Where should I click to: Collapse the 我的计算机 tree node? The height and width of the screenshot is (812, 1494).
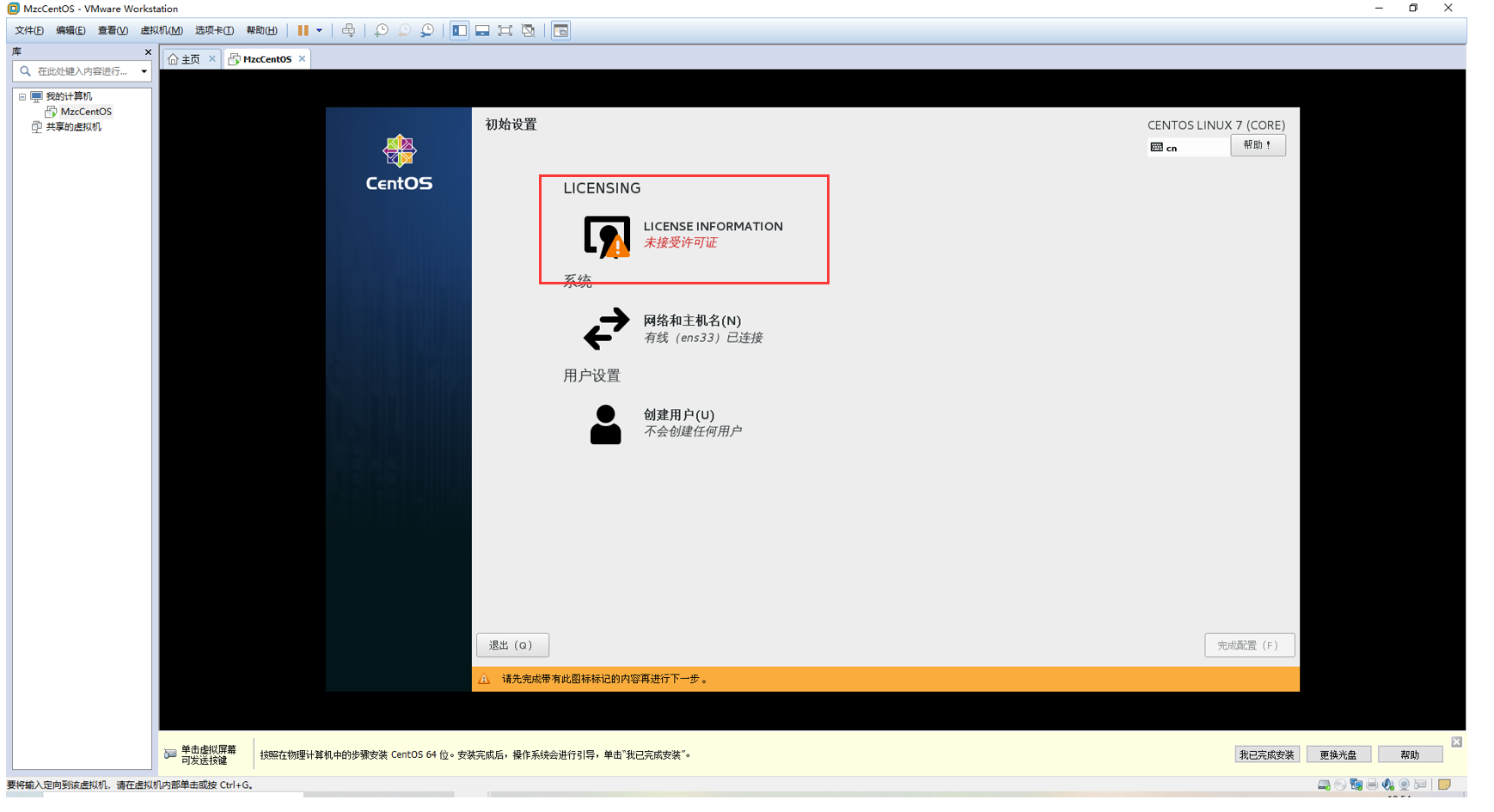[22, 97]
